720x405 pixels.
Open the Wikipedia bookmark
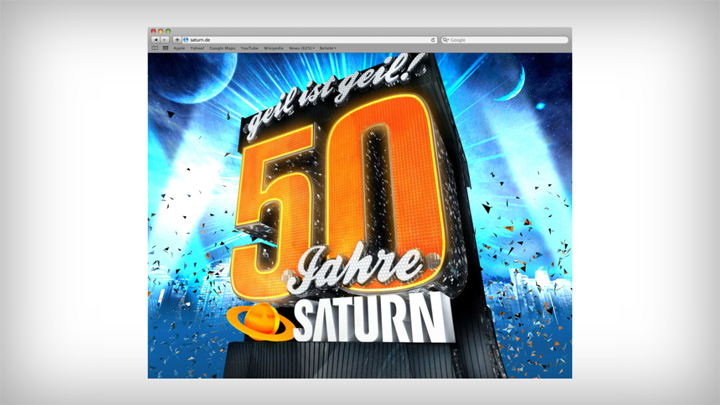point(274,48)
